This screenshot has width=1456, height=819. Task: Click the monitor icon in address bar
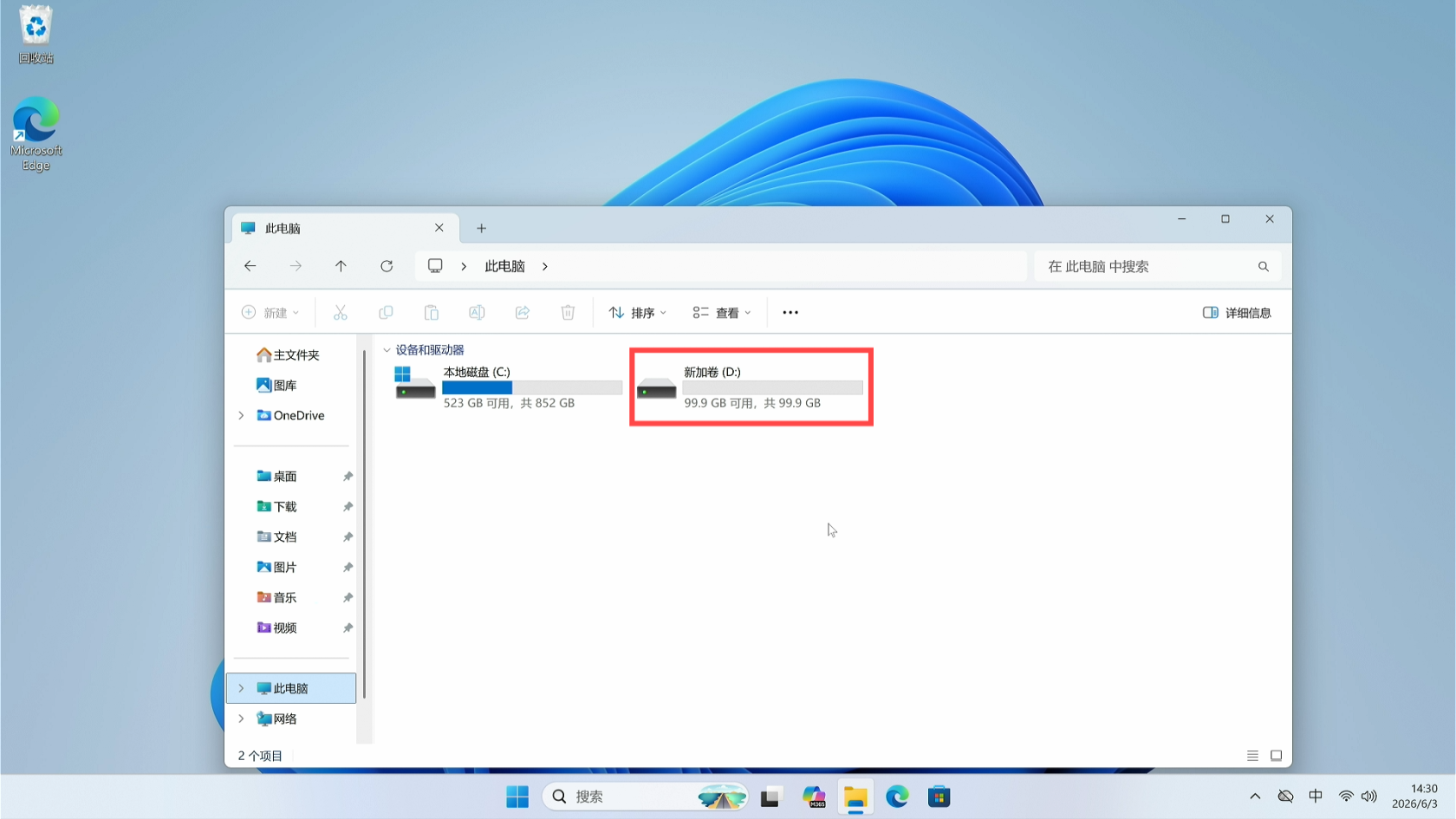click(x=435, y=266)
